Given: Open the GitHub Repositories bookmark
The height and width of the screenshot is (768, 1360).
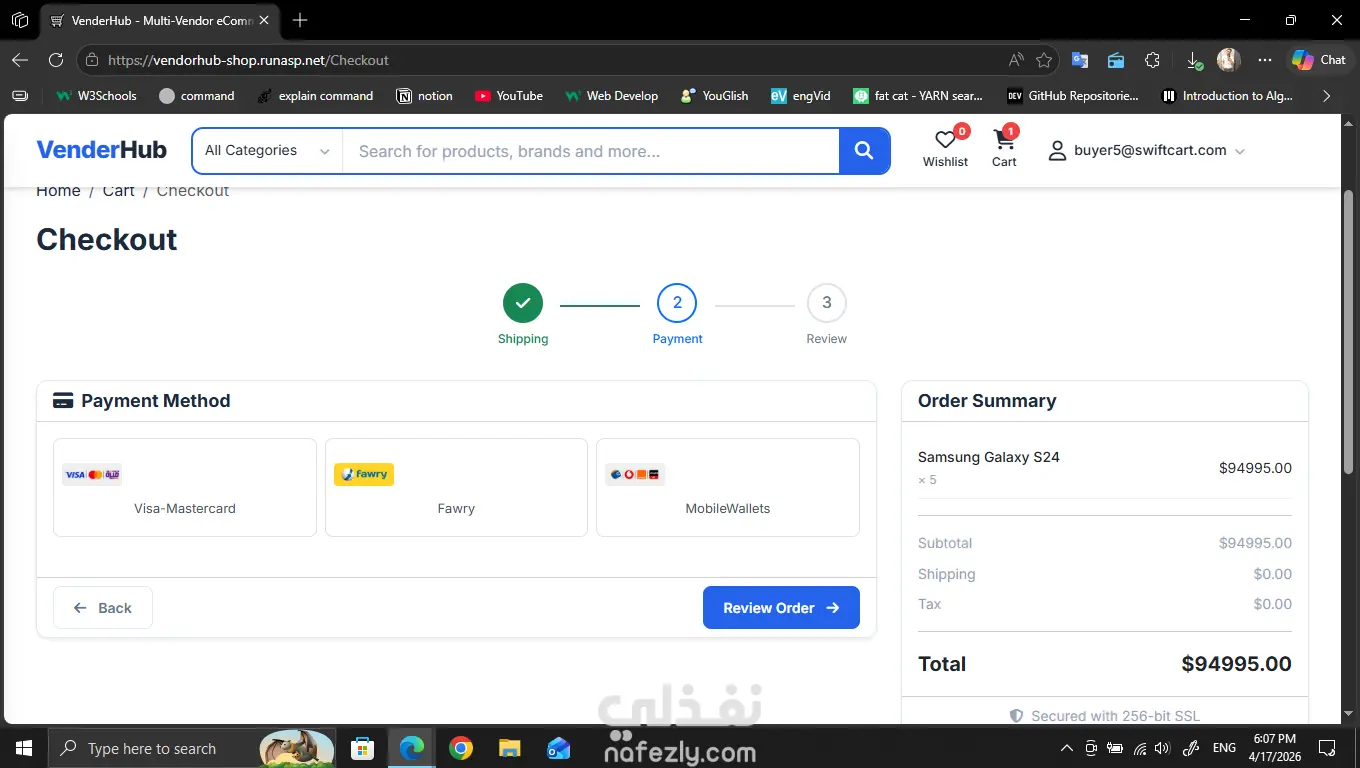Looking at the screenshot, I should point(1073,96).
